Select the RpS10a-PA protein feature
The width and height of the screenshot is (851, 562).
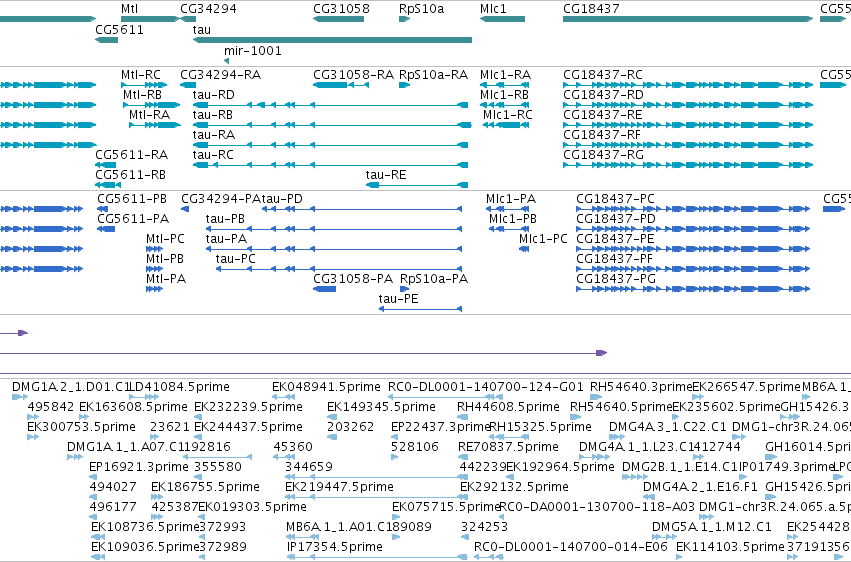tap(405, 289)
